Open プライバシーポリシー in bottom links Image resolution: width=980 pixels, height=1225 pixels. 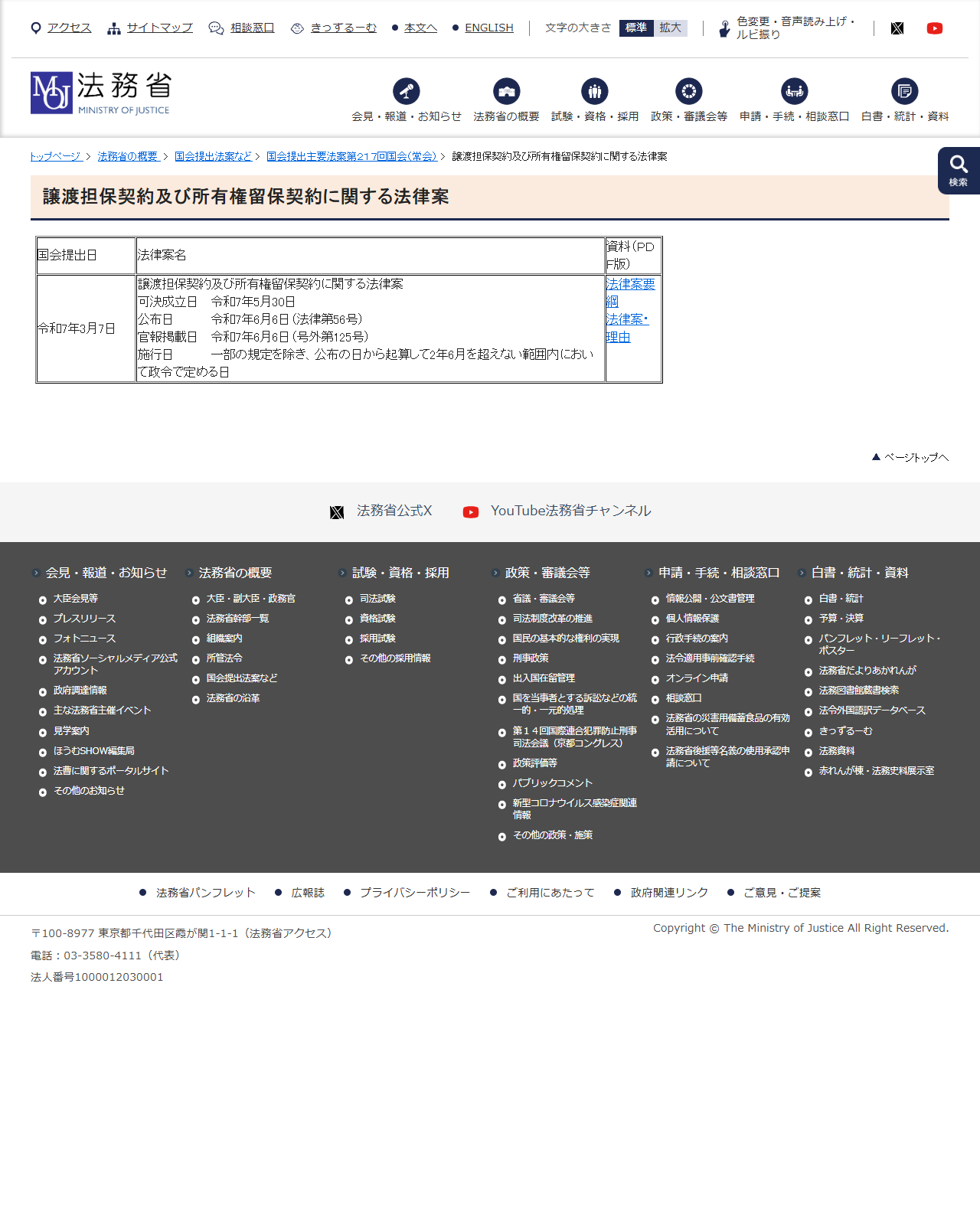(x=415, y=893)
